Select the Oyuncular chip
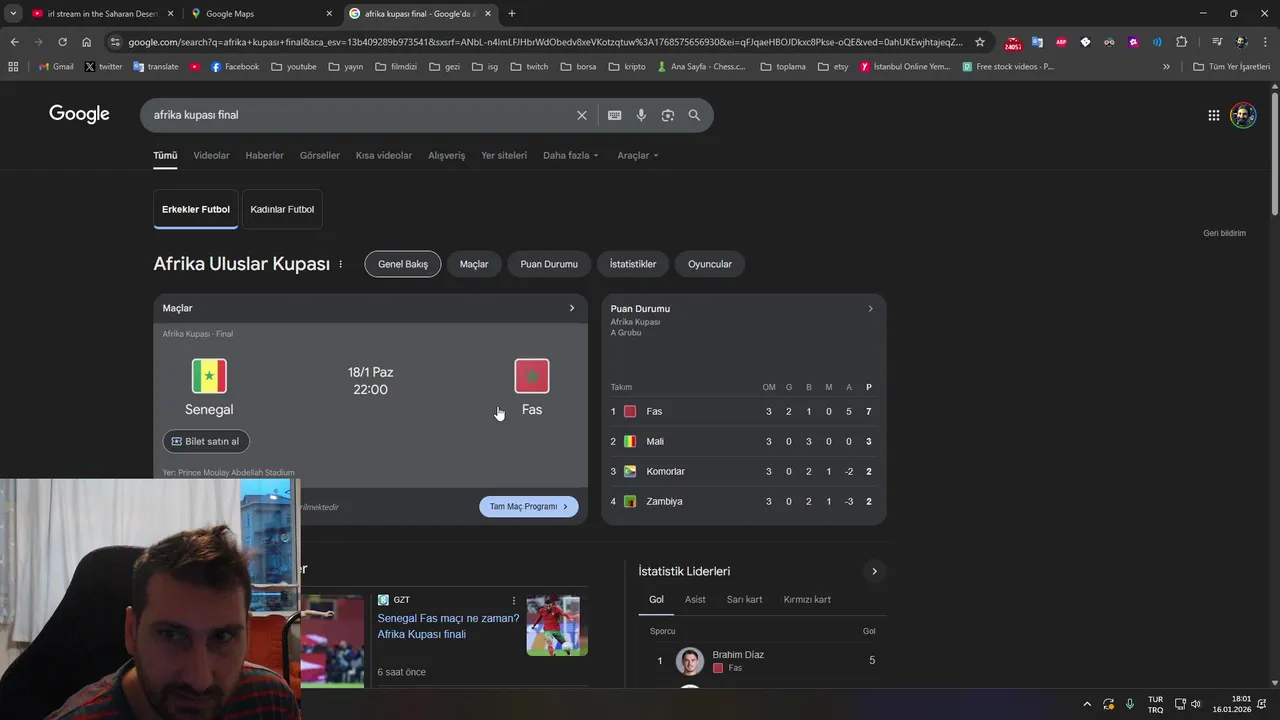Screen dimensions: 1280x720 (x=710, y=264)
